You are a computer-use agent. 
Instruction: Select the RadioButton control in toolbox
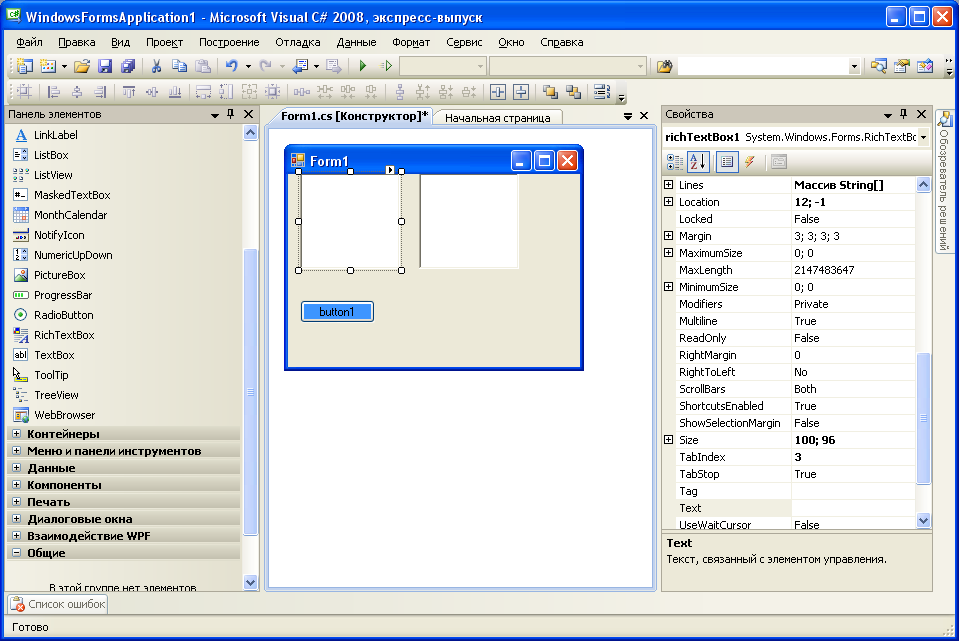(x=64, y=315)
